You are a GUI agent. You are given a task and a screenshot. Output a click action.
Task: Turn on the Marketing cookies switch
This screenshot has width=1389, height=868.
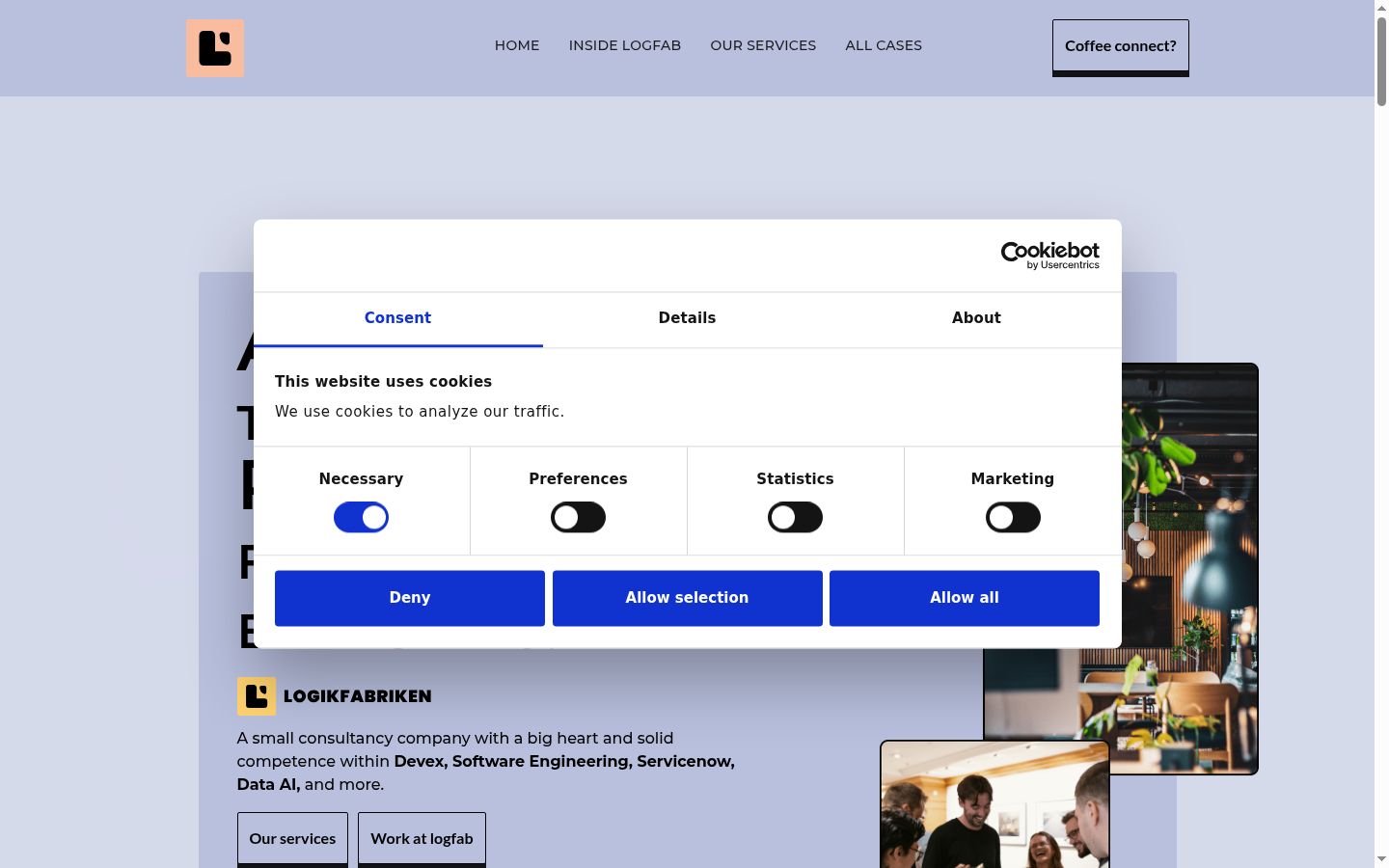(x=1013, y=518)
